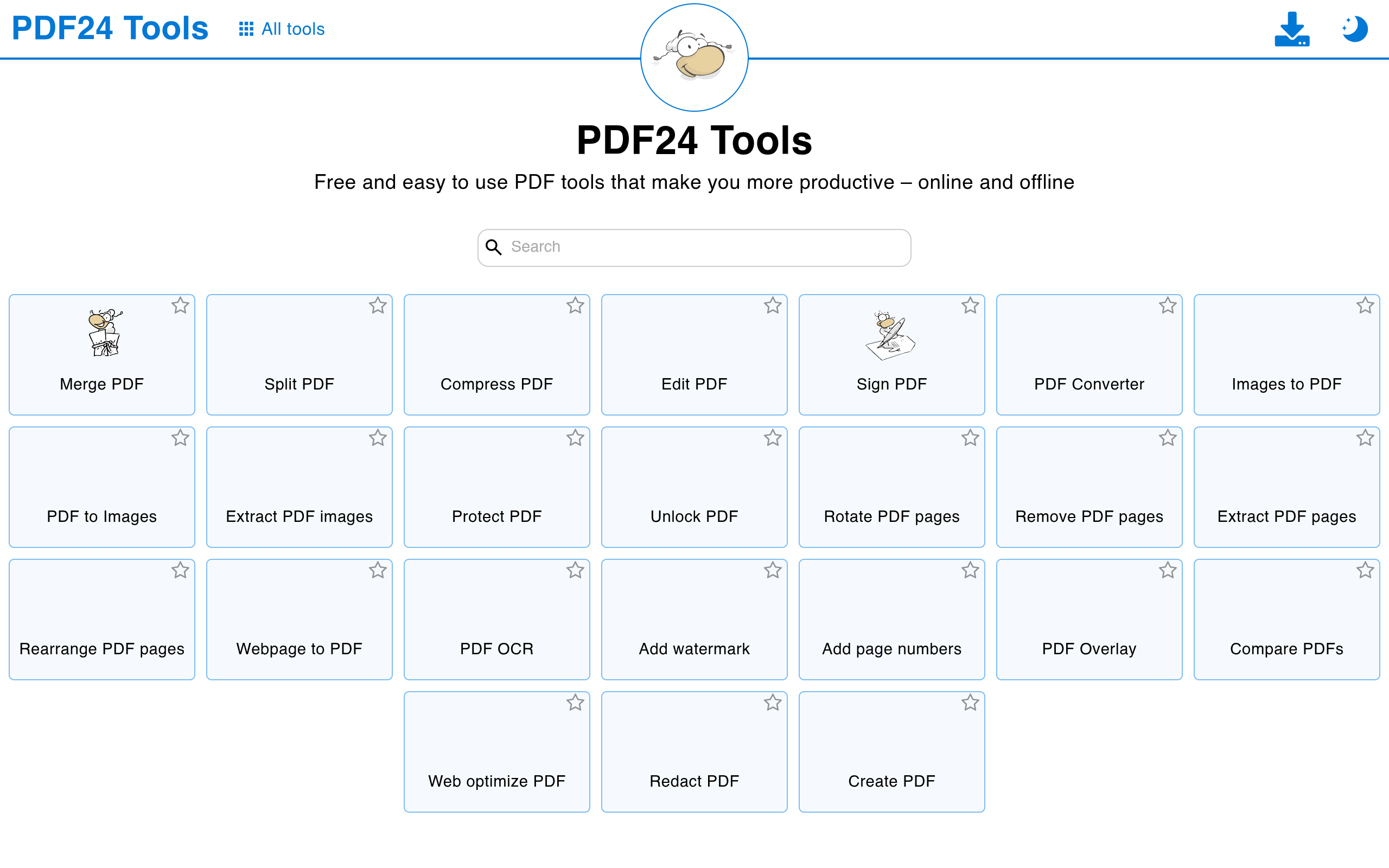Open the Redact PDF tool
1389x868 pixels.
[x=694, y=752]
